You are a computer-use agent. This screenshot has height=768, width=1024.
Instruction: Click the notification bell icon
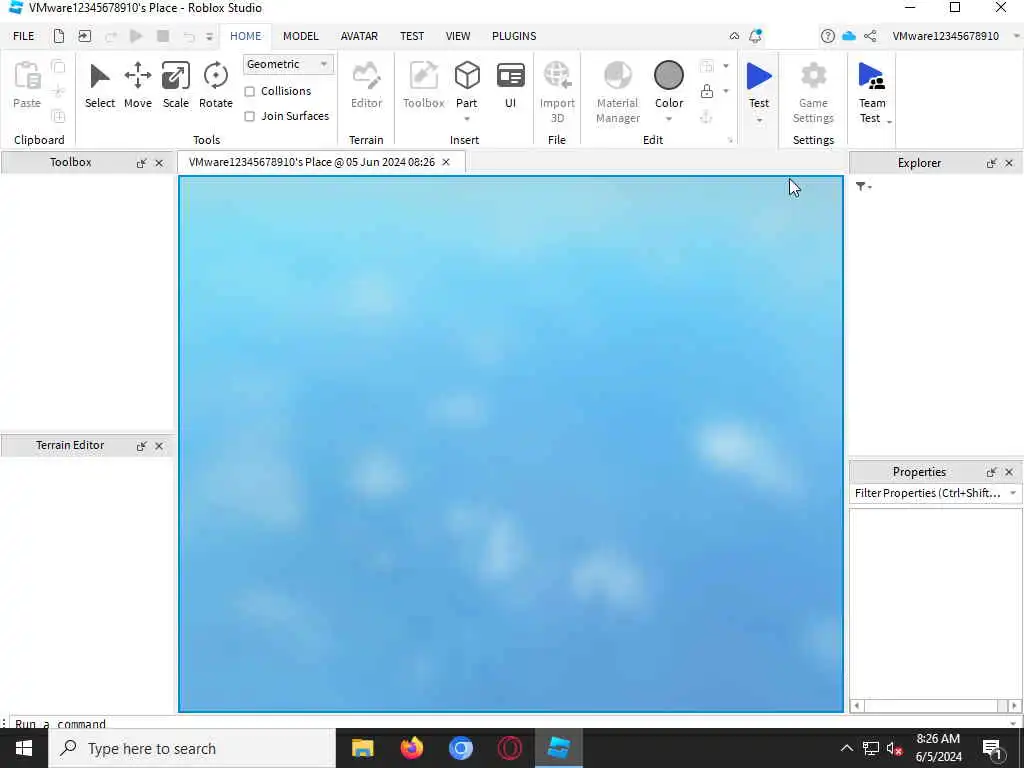pyautogui.click(x=756, y=36)
